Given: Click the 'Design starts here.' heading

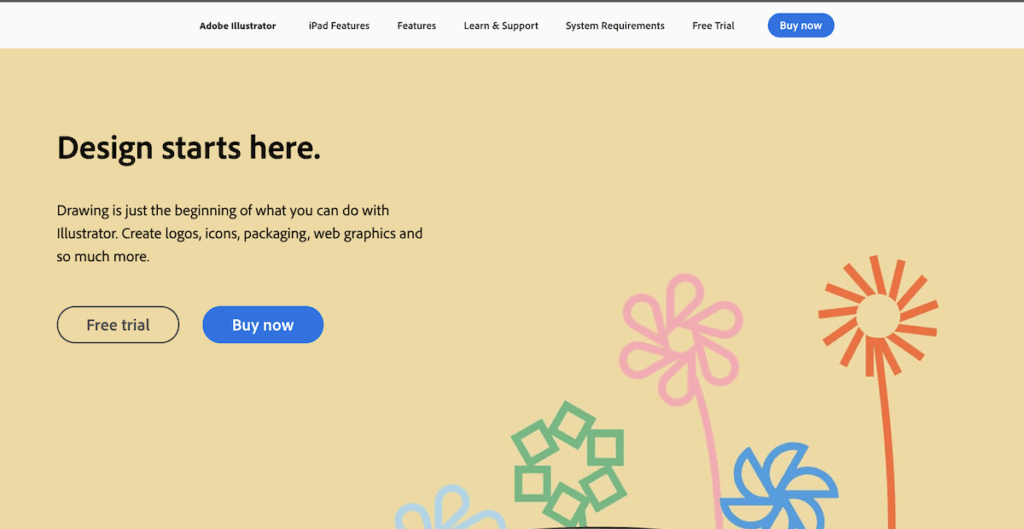Looking at the screenshot, I should point(189,148).
